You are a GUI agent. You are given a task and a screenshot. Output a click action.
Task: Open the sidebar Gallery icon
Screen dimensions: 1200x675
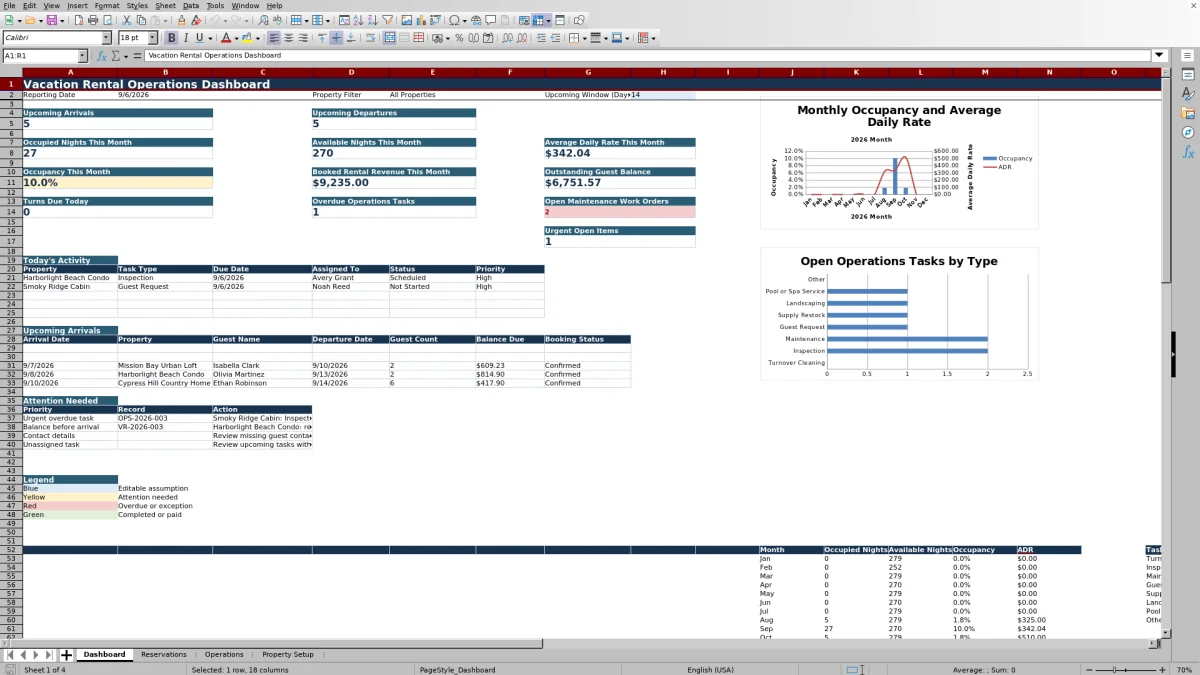click(1188, 113)
